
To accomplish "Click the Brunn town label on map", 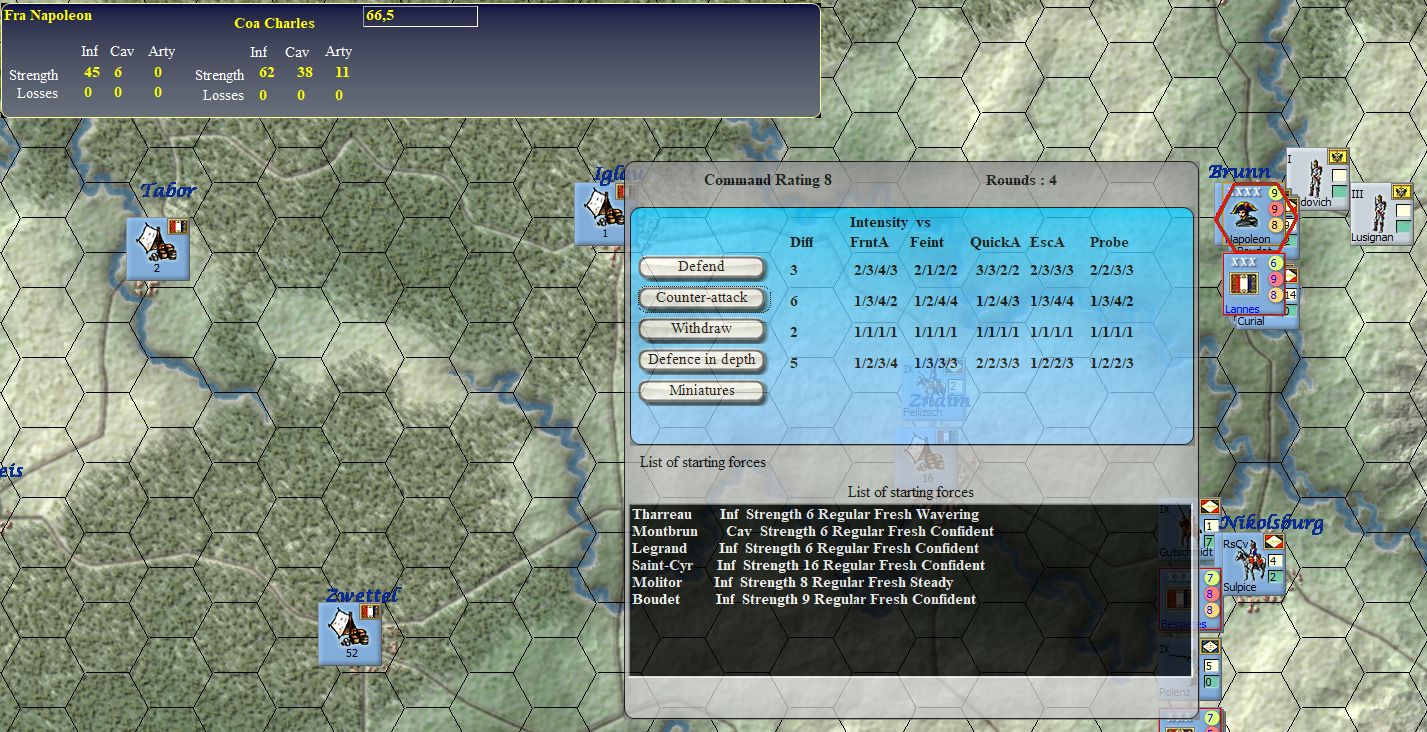I will pyautogui.click(x=1239, y=172).
